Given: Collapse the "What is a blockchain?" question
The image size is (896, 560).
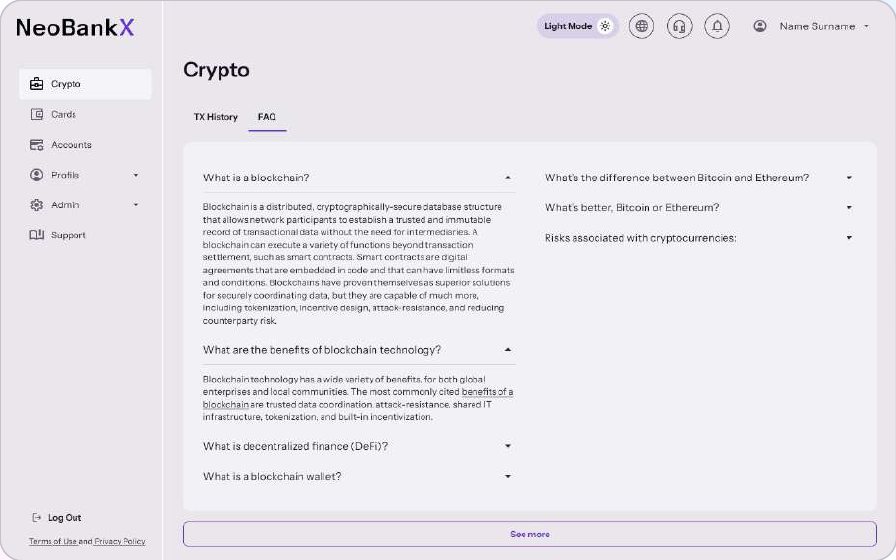Looking at the screenshot, I should click(x=507, y=178).
